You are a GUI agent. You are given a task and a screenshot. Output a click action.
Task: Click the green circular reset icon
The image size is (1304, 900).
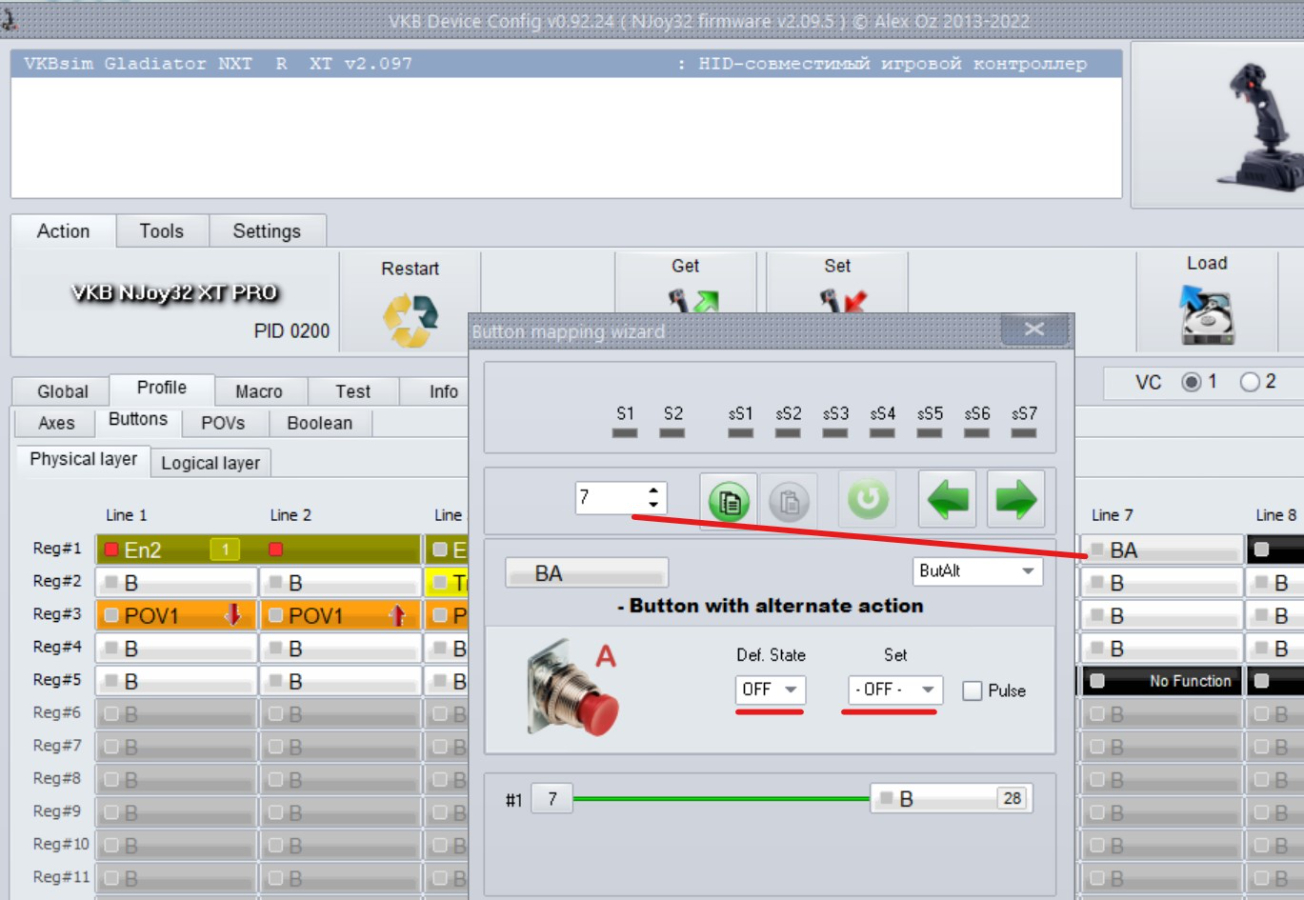point(867,499)
